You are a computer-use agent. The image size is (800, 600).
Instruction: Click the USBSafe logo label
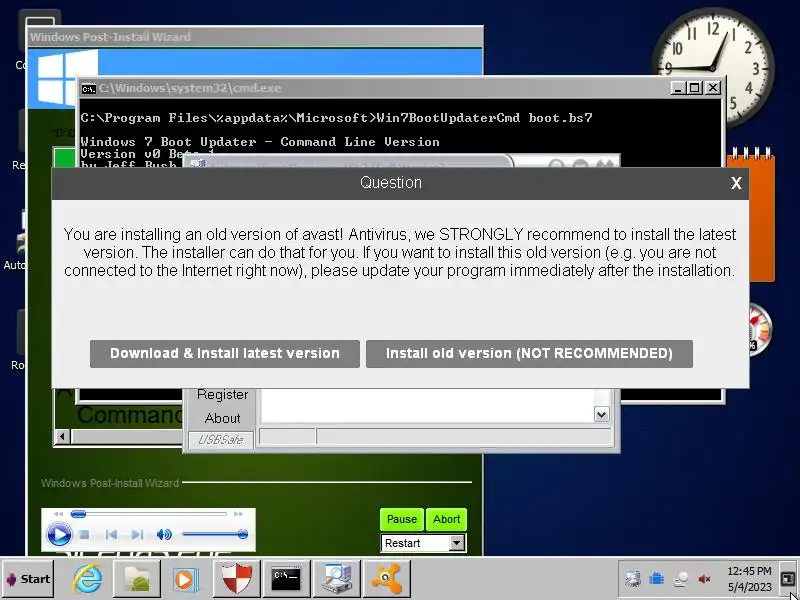(220, 440)
